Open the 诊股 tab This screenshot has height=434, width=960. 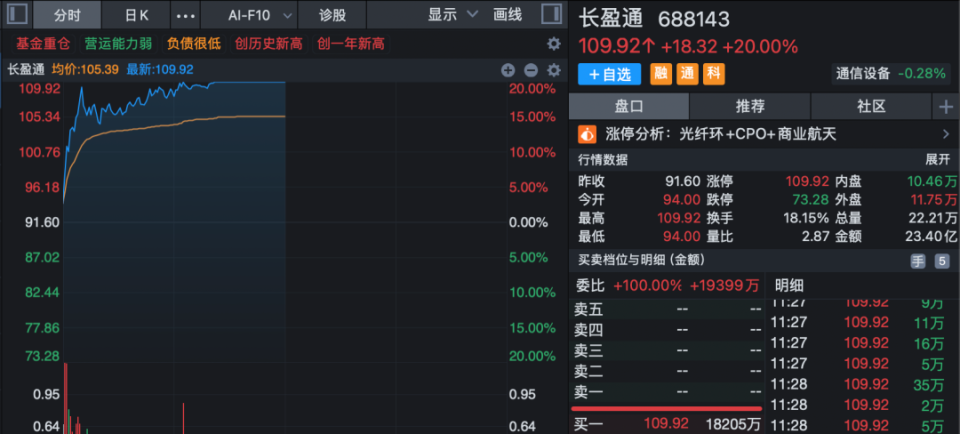[332, 15]
